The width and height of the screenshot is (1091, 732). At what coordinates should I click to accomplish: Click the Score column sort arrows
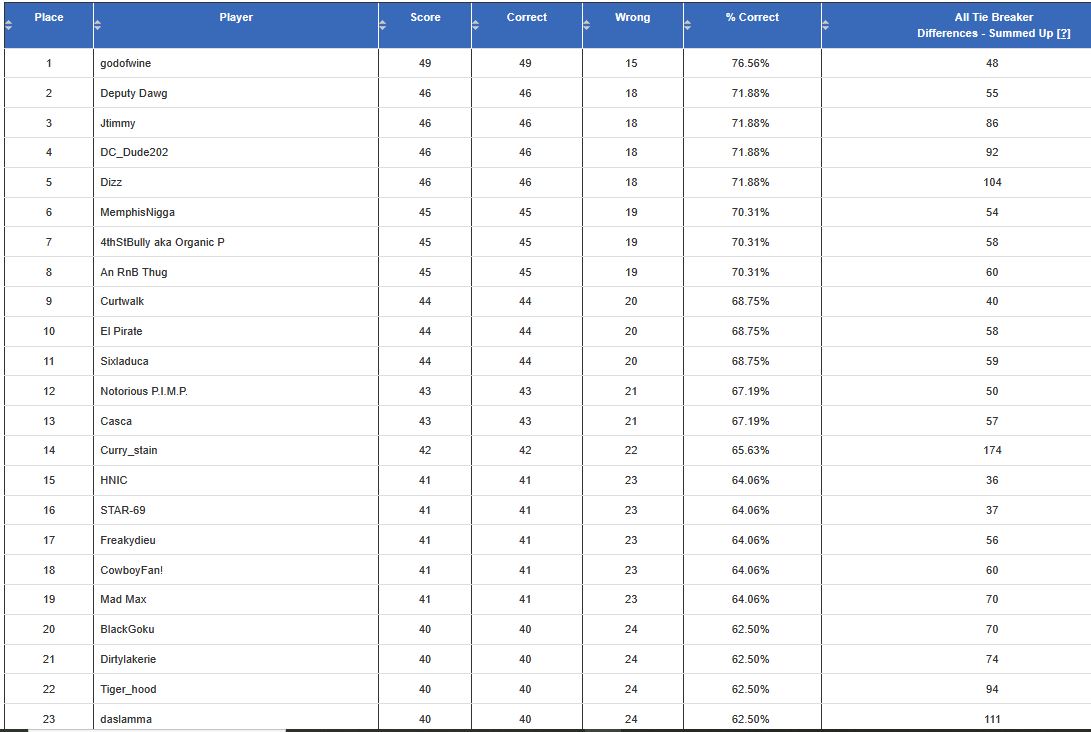tap(383, 25)
